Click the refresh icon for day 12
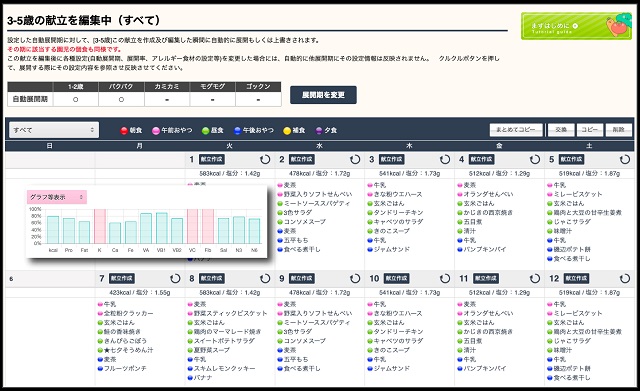The image size is (640, 391). pos(625,279)
